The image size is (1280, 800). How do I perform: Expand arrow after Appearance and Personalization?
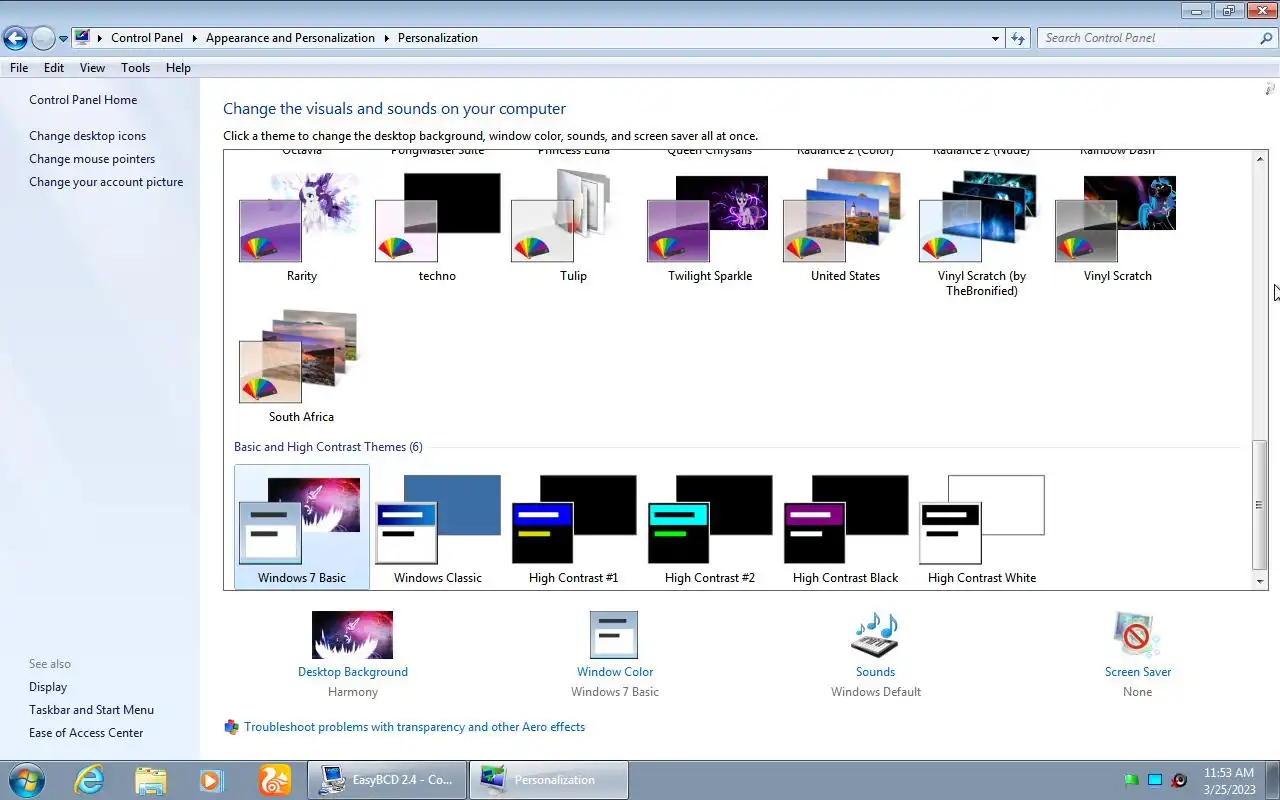pyautogui.click(x=386, y=38)
